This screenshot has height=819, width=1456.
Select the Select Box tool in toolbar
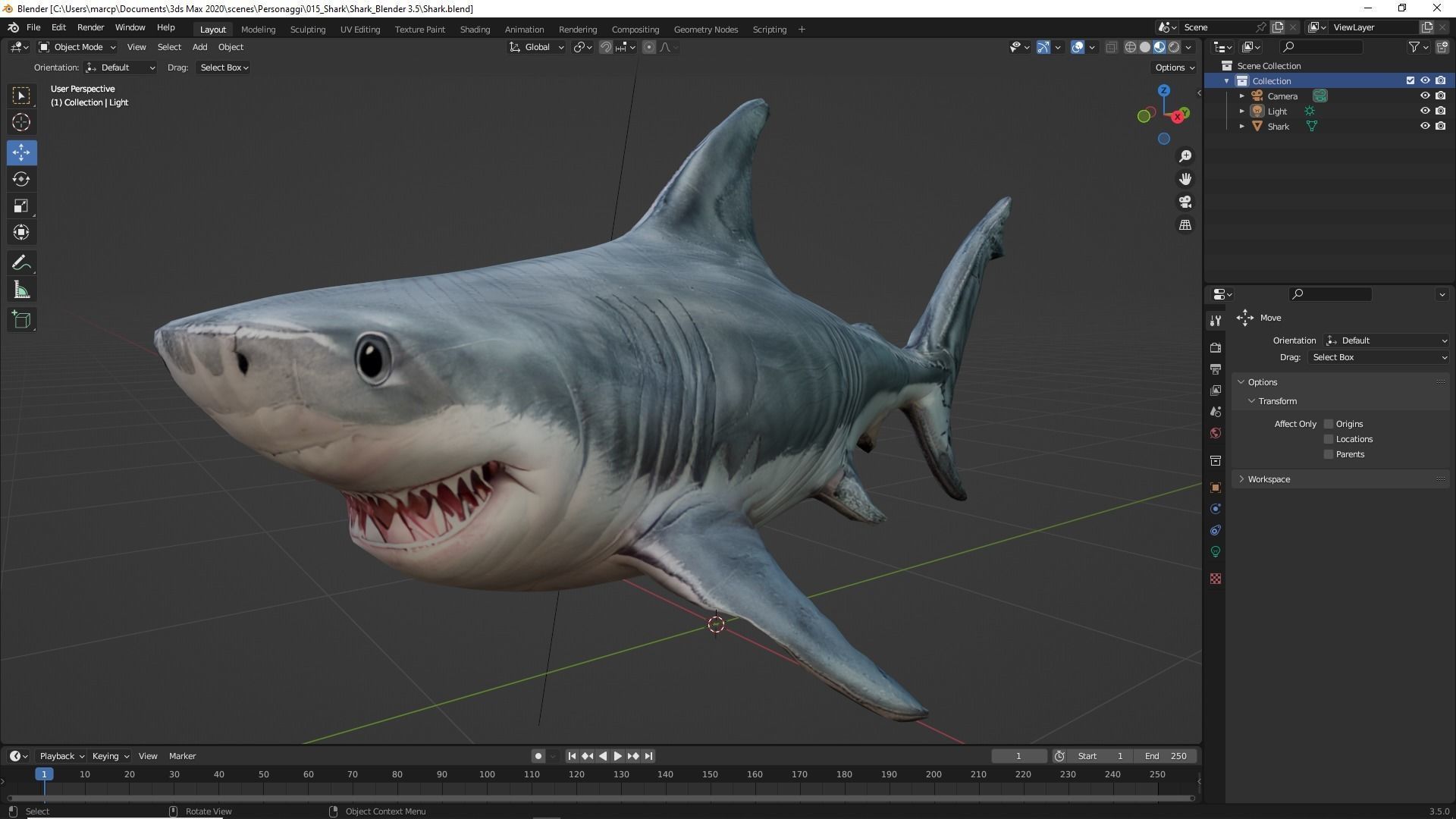pyautogui.click(x=21, y=96)
